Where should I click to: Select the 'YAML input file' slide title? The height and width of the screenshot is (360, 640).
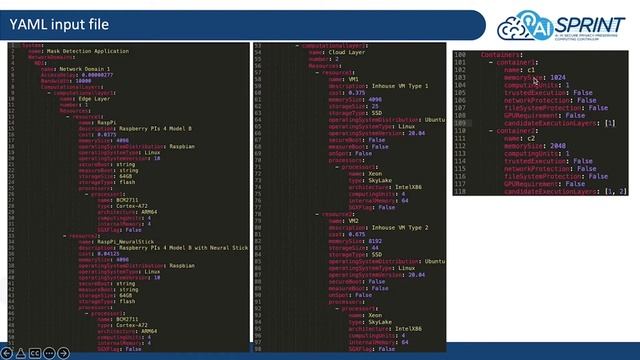click(59, 24)
